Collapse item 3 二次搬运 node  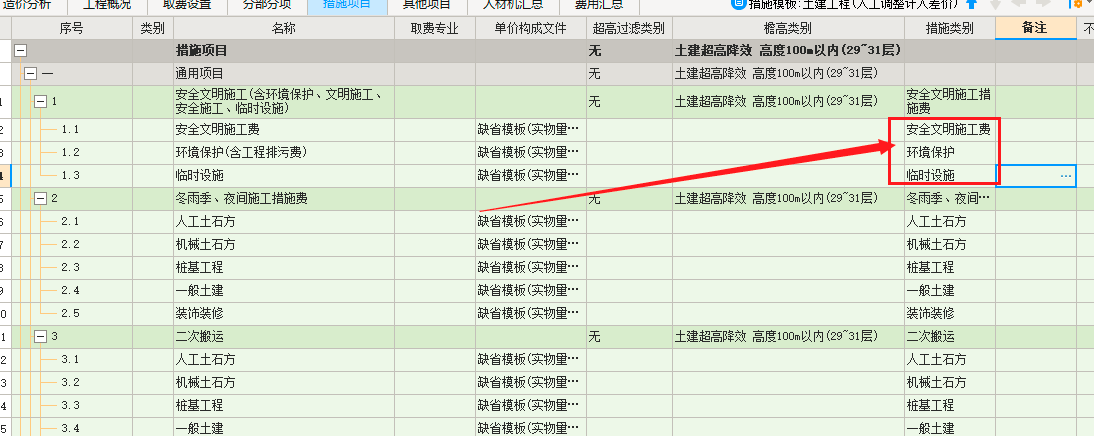coord(40,336)
